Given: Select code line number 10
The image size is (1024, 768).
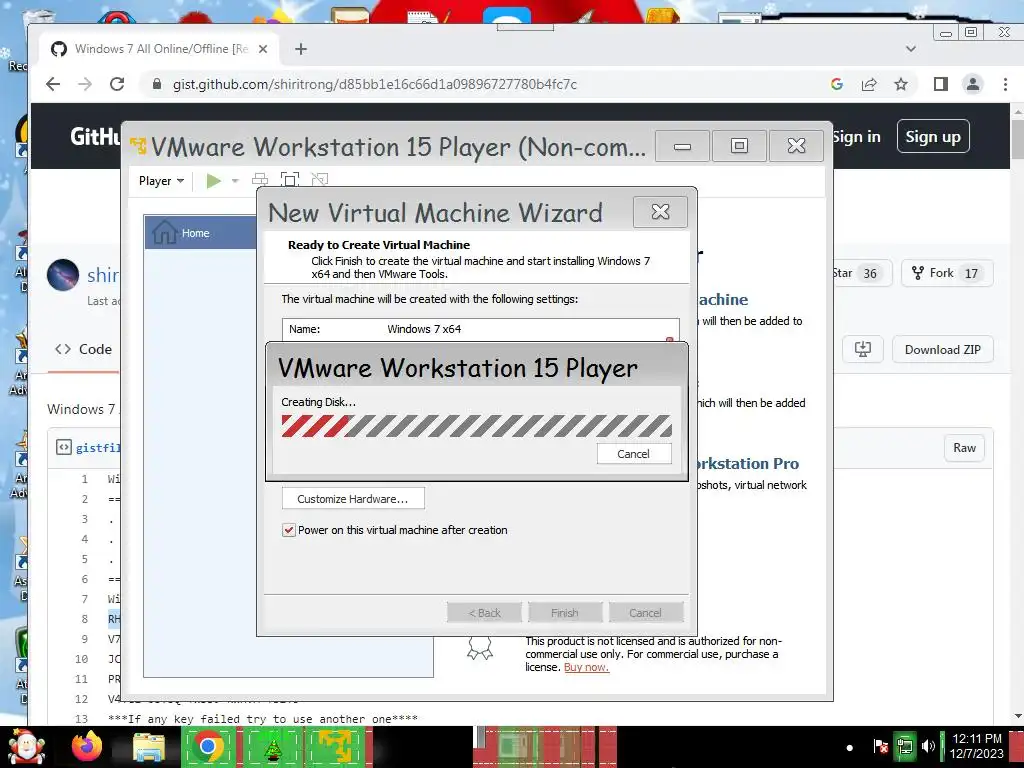Looking at the screenshot, I should [x=81, y=659].
